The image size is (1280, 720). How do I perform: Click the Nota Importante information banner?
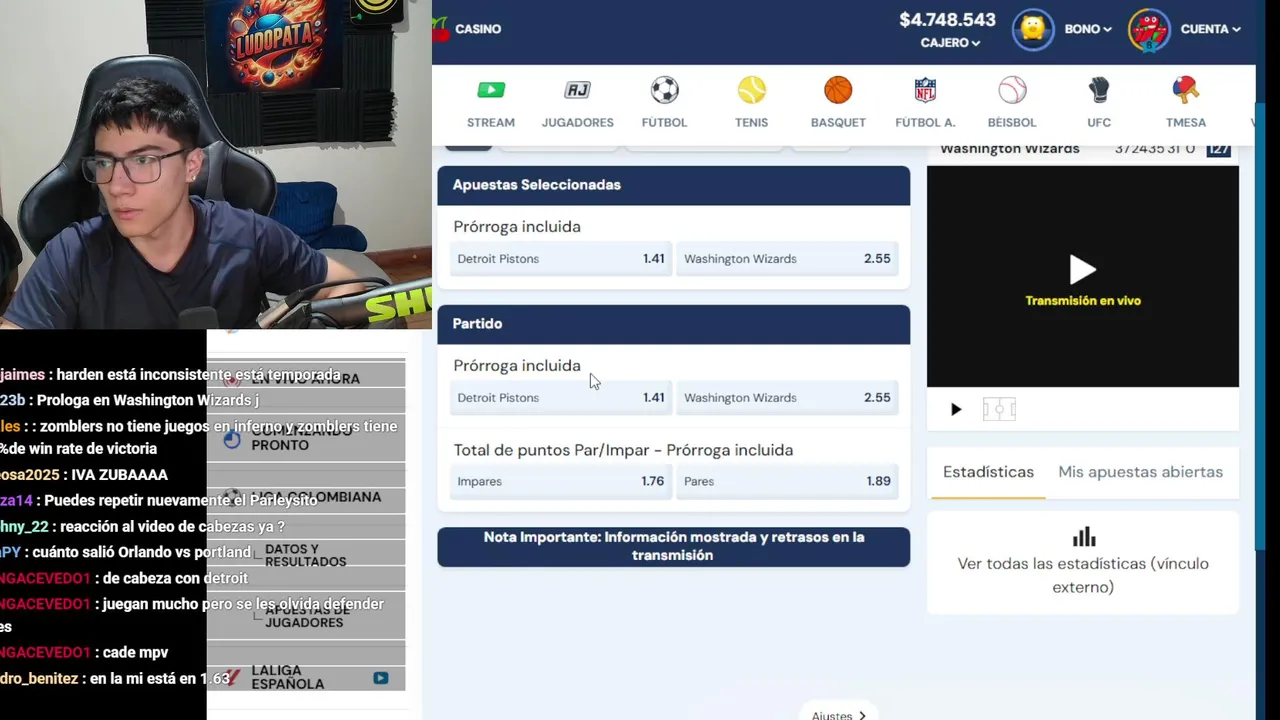[x=673, y=547]
